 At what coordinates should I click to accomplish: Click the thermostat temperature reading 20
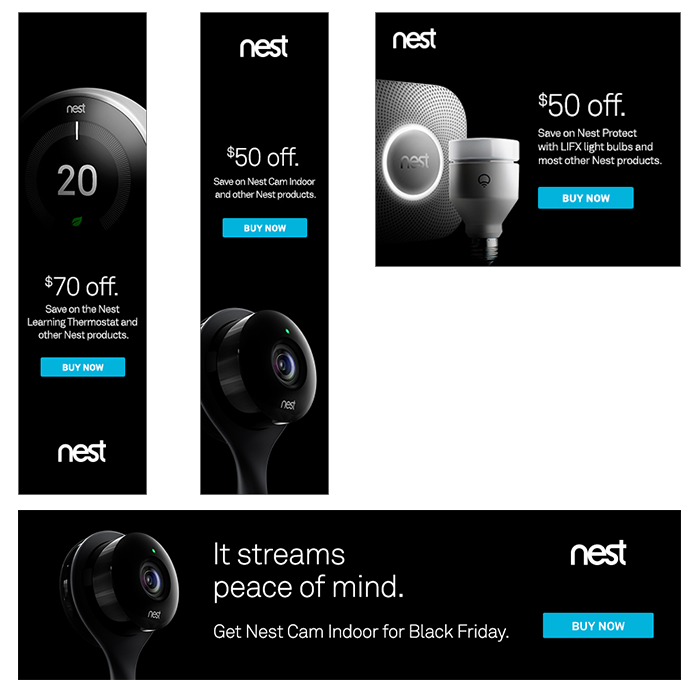pos(77,181)
